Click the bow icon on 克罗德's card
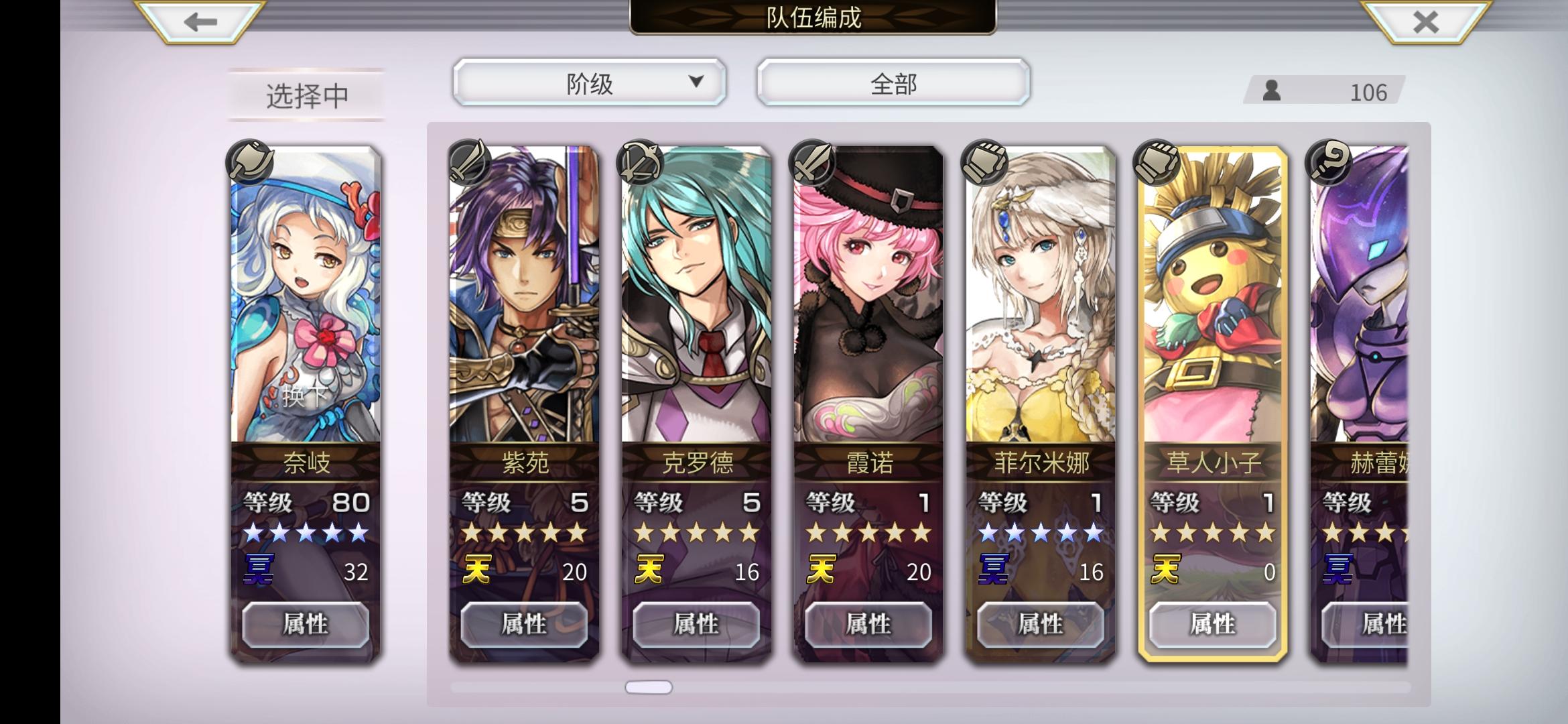The width and height of the screenshot is (1568, 724). (x=641, y=162)
